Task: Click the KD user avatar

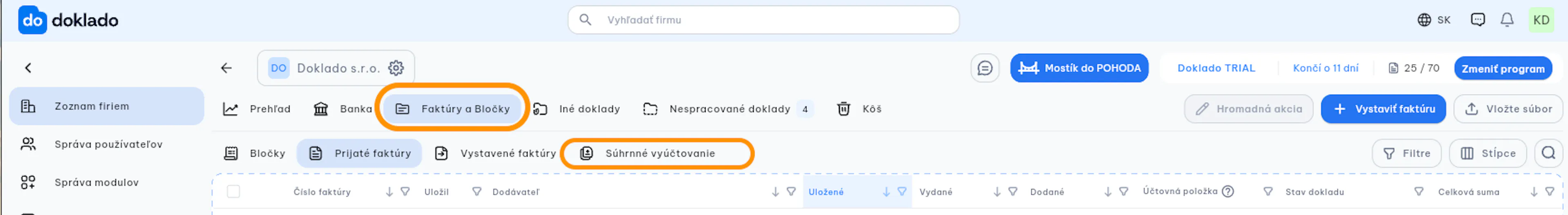Action: [1541, 20]
